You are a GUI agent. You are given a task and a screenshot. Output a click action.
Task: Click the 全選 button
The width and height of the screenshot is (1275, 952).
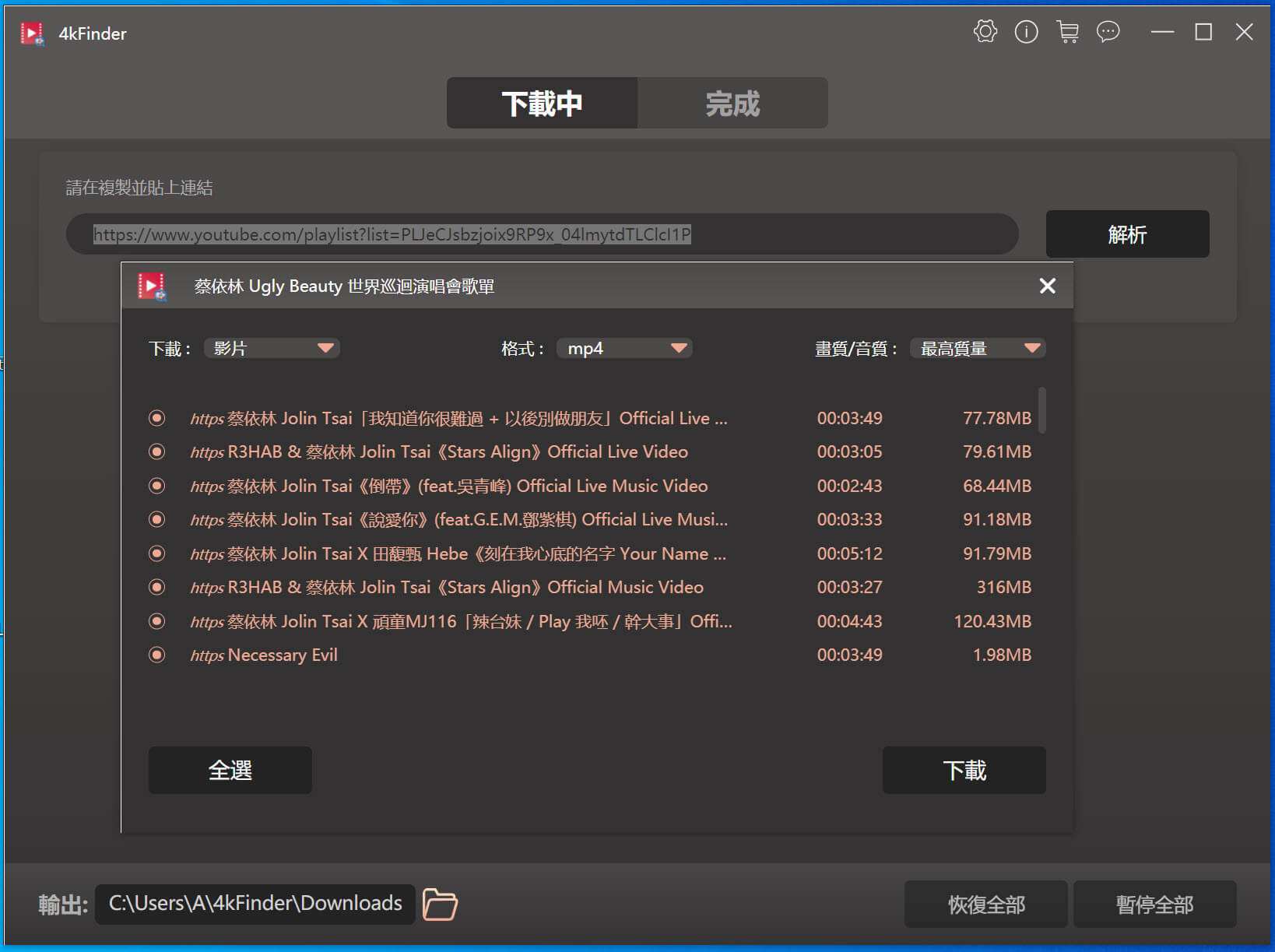click(x=230, y=770)
